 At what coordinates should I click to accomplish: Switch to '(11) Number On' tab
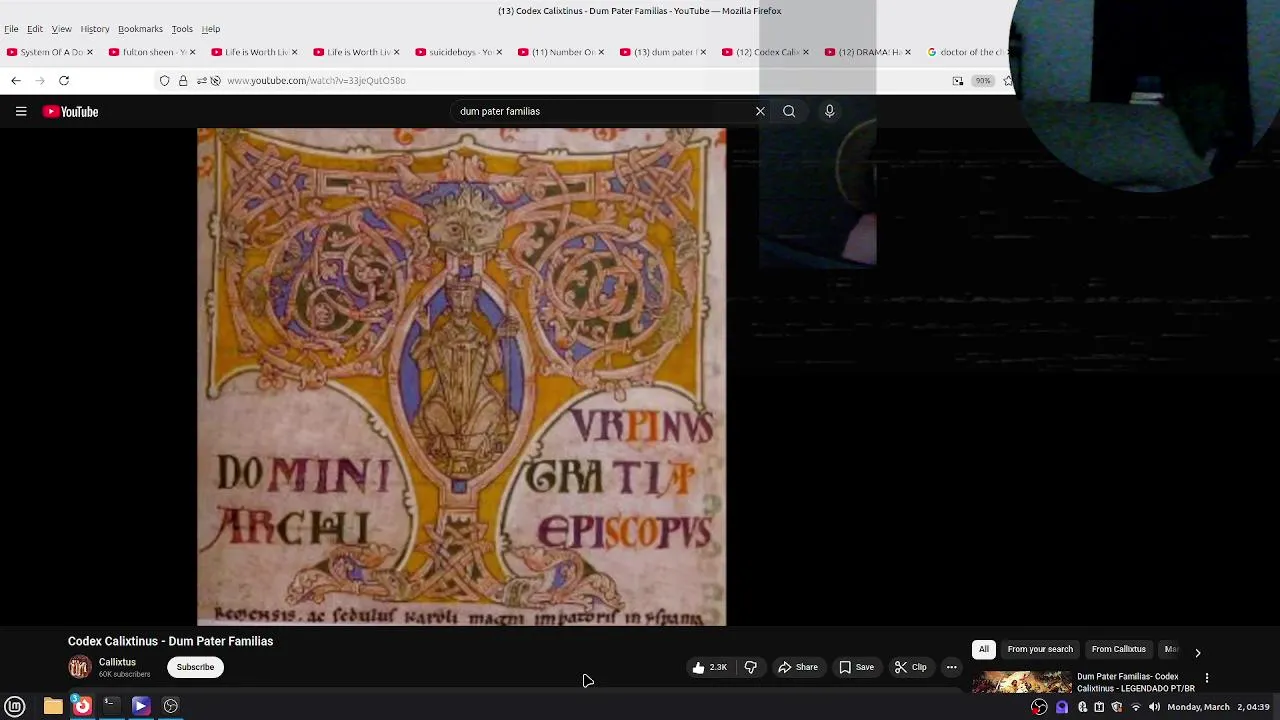[561, 52]
